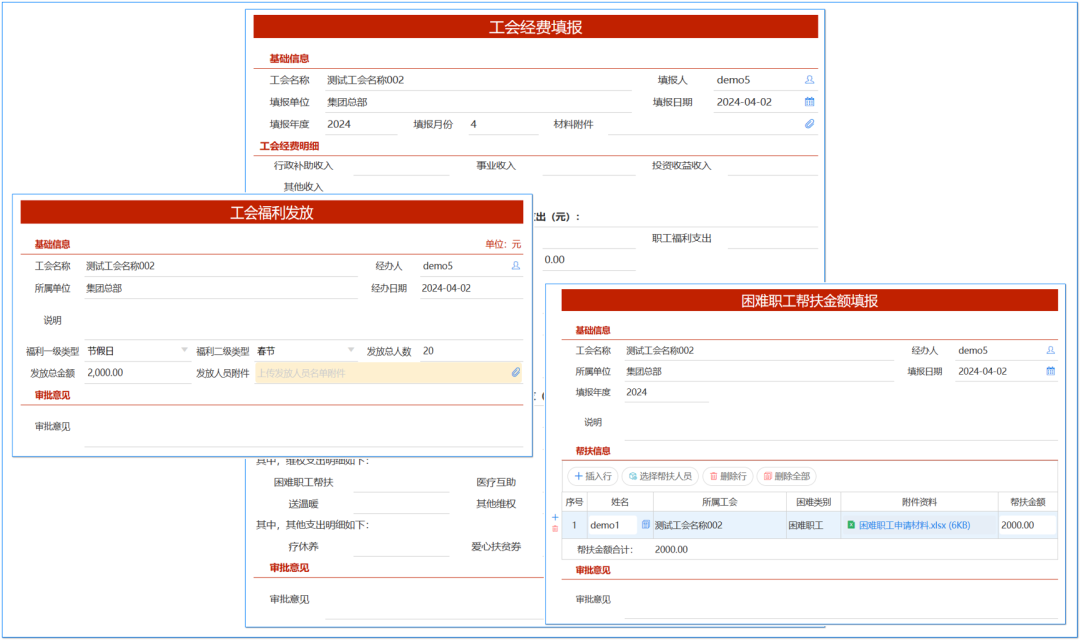
Task: Click the 填报单位 field showing 集团总部 in 工会经费填报
Action: [x=478, y=102]
